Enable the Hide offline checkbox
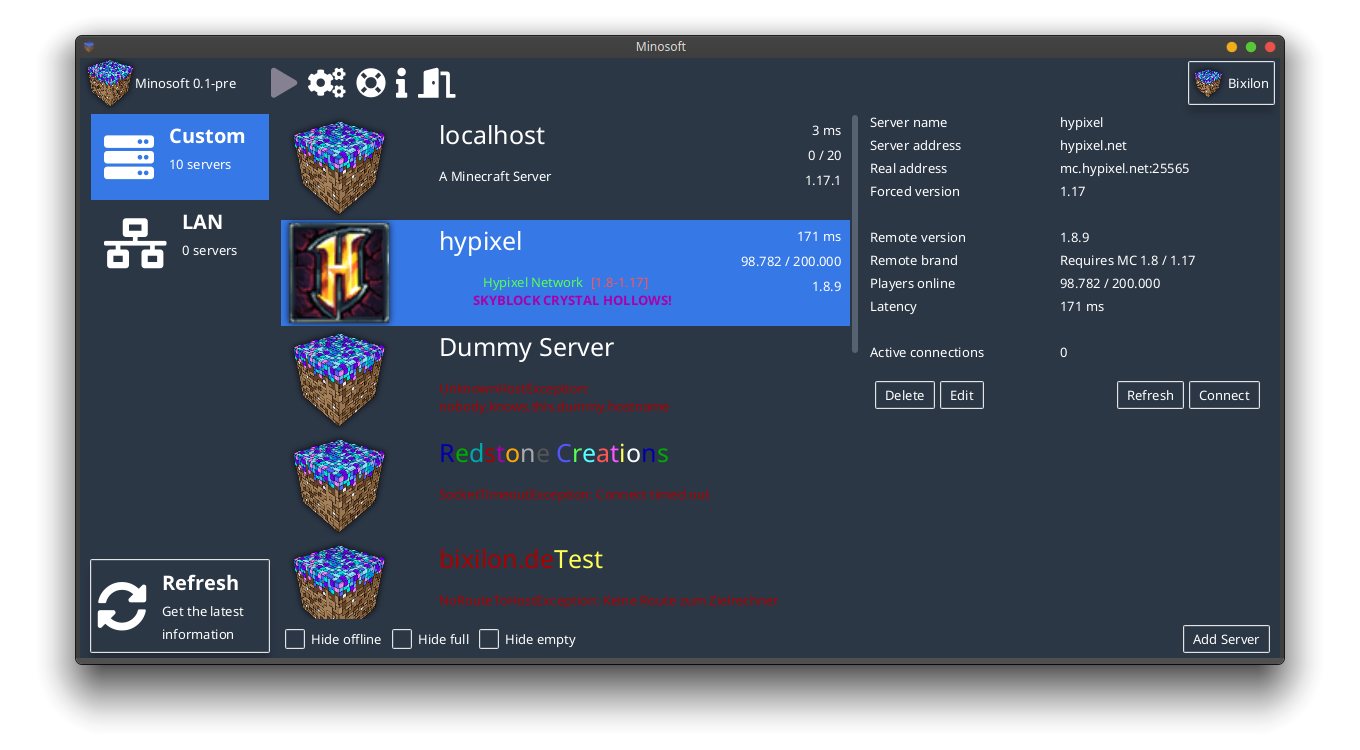This screenshot has width=1360, height=750. click(x=295, y=639)
